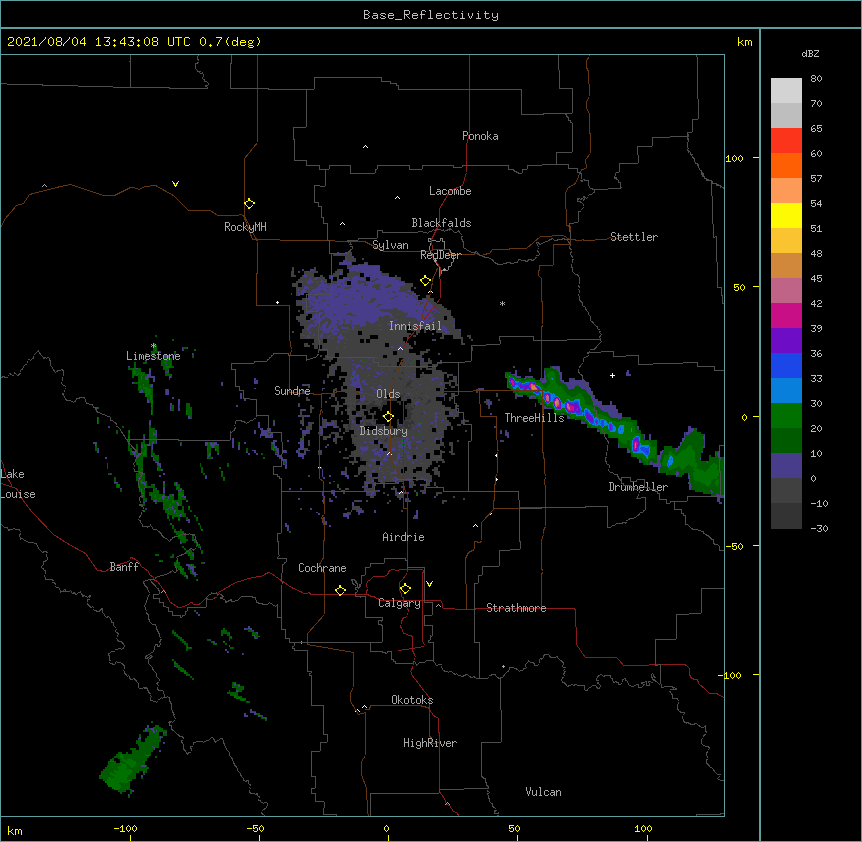Click the Lacombe city label
Screen dimensions: 862x842
point(450,191)
